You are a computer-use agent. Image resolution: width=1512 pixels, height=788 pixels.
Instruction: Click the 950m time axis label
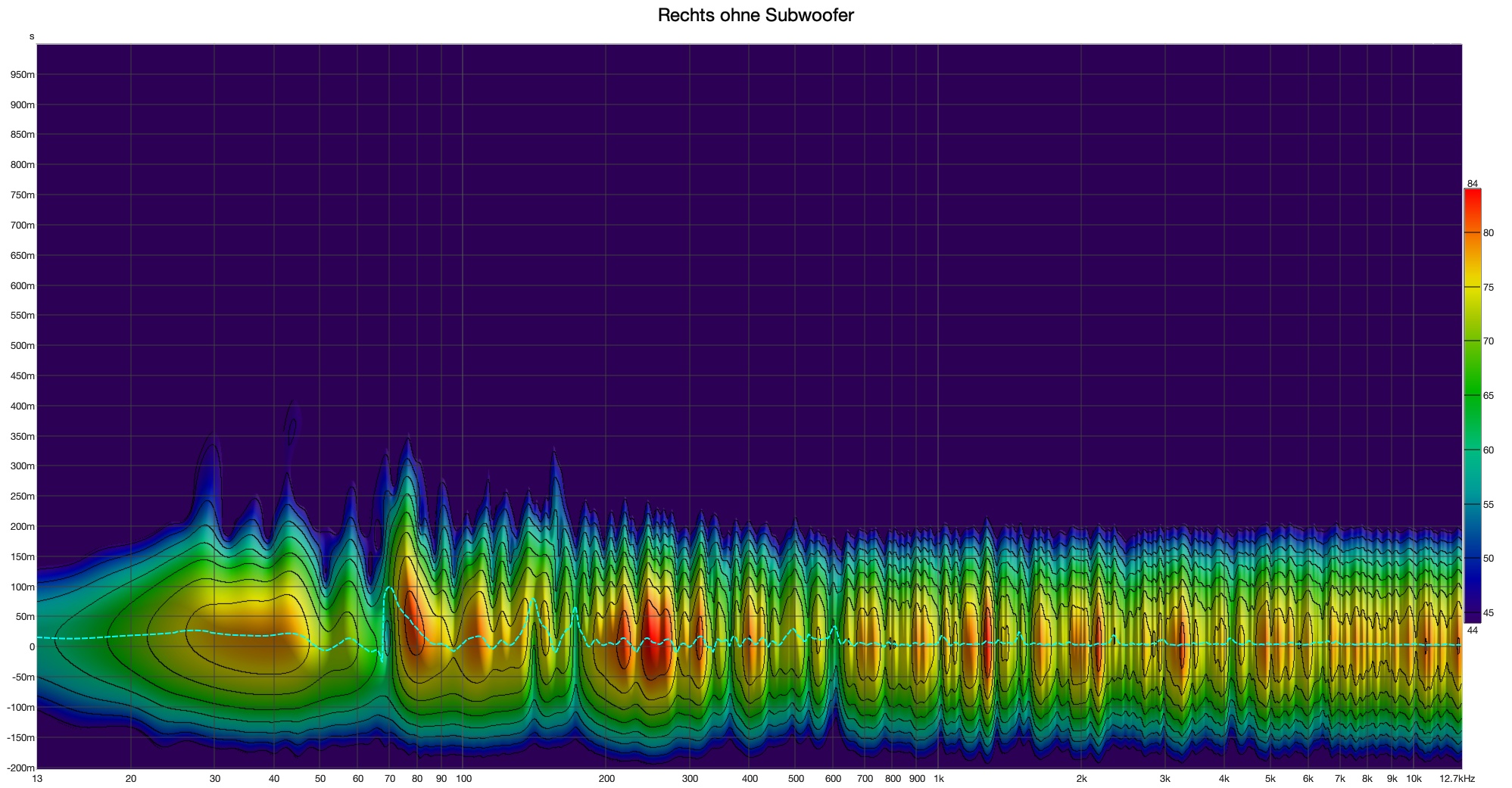point(22,75)
